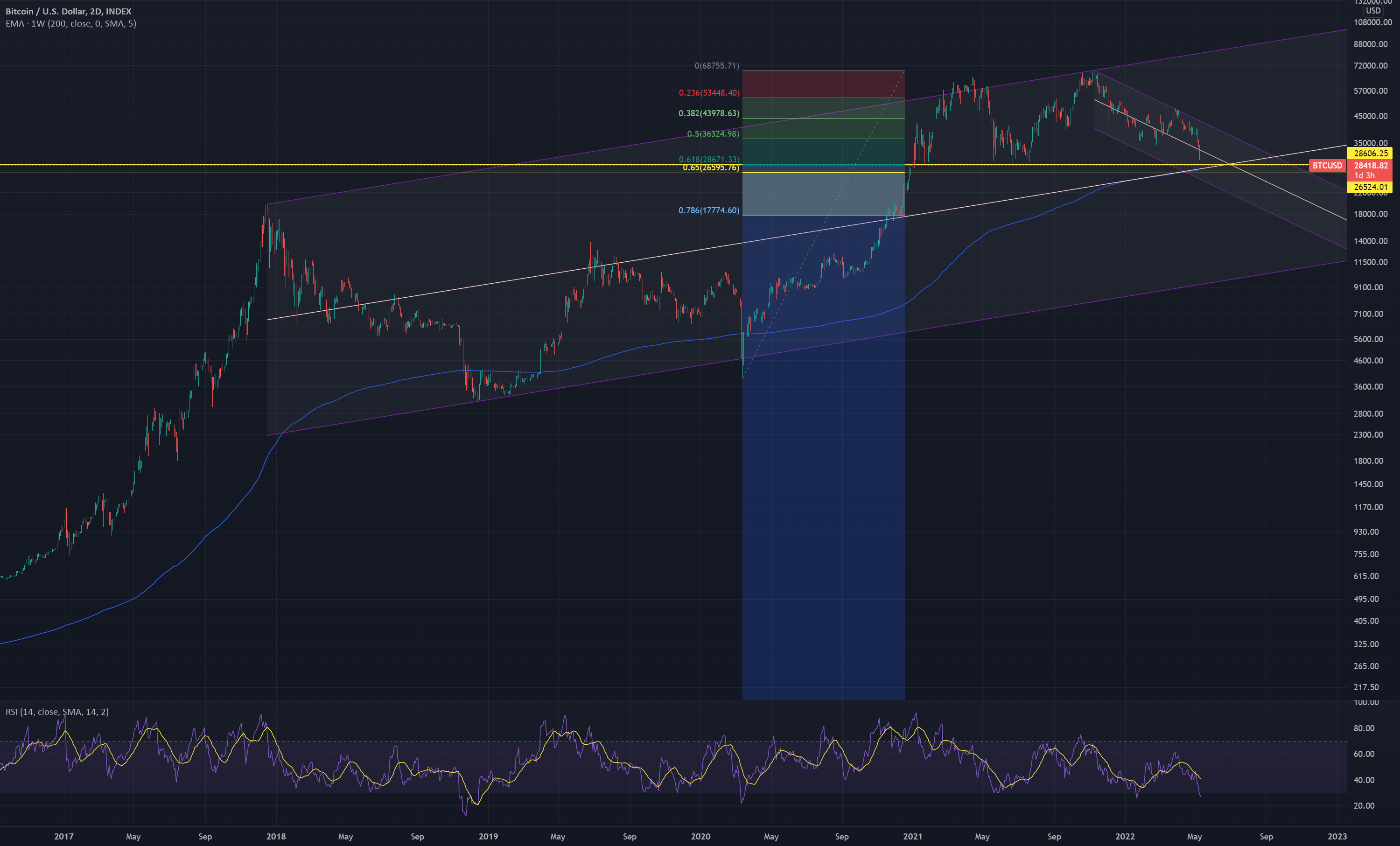The height and width of the screenshot is (846, 1400).
Task: Open the 2D timeframe from the legend
Action: [x=97, y=11]
